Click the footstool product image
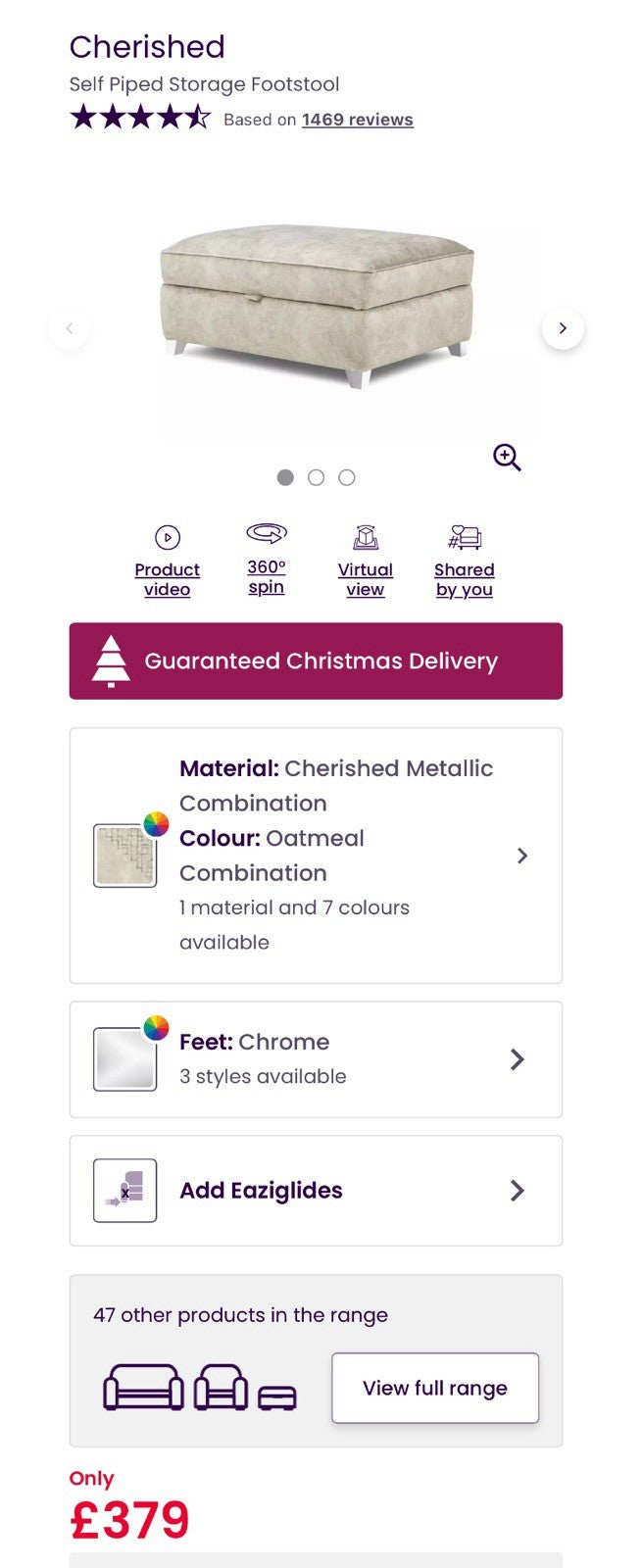The height and width of the screenshot is (1568, 642). click(318, 305)
